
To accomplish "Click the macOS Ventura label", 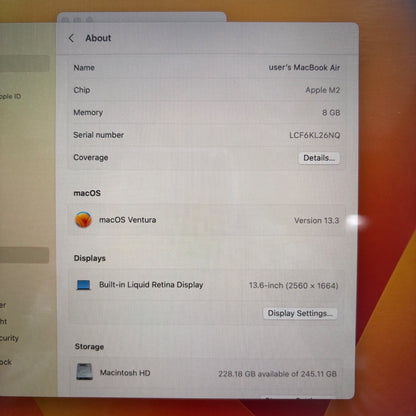I will tap(128, 220).
